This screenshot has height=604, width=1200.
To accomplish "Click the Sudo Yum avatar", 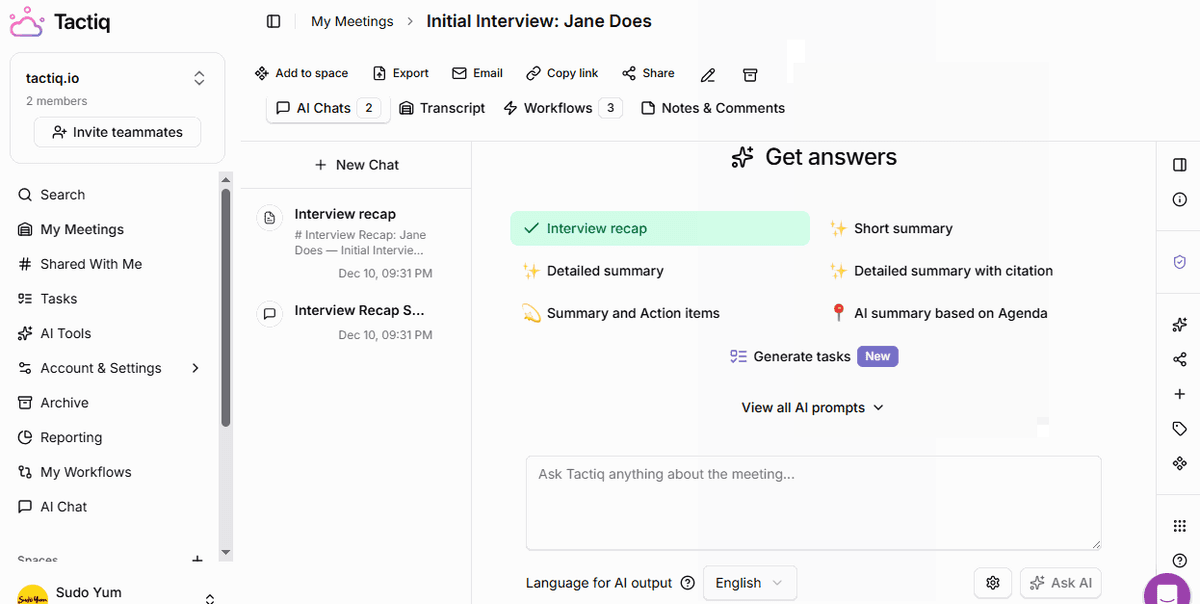I will [x=33, y=594].
